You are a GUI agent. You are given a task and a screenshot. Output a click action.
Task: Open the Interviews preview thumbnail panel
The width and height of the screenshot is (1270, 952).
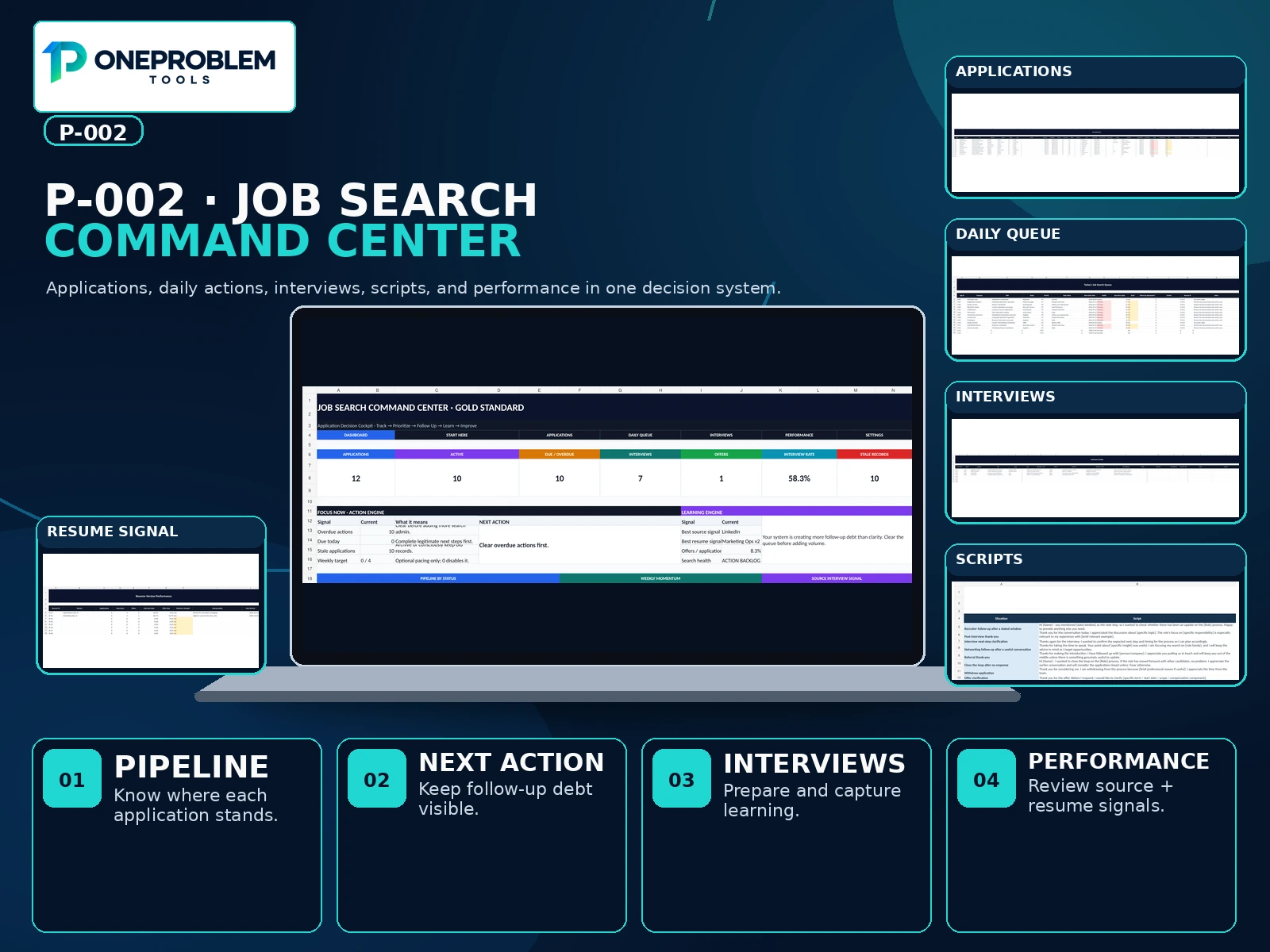click(x=1095, y=452)
